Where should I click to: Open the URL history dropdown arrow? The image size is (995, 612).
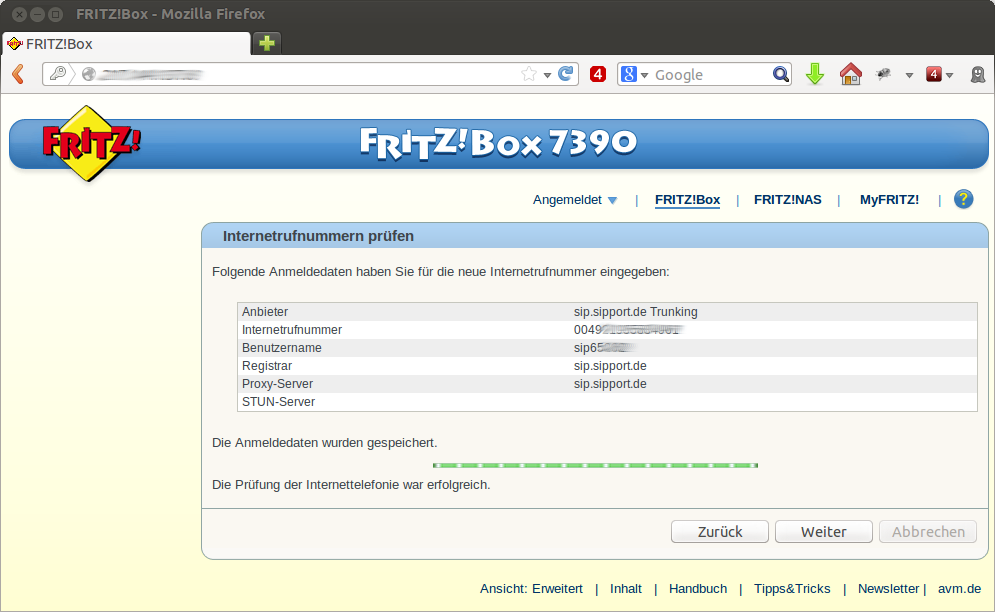pos(547,75)
